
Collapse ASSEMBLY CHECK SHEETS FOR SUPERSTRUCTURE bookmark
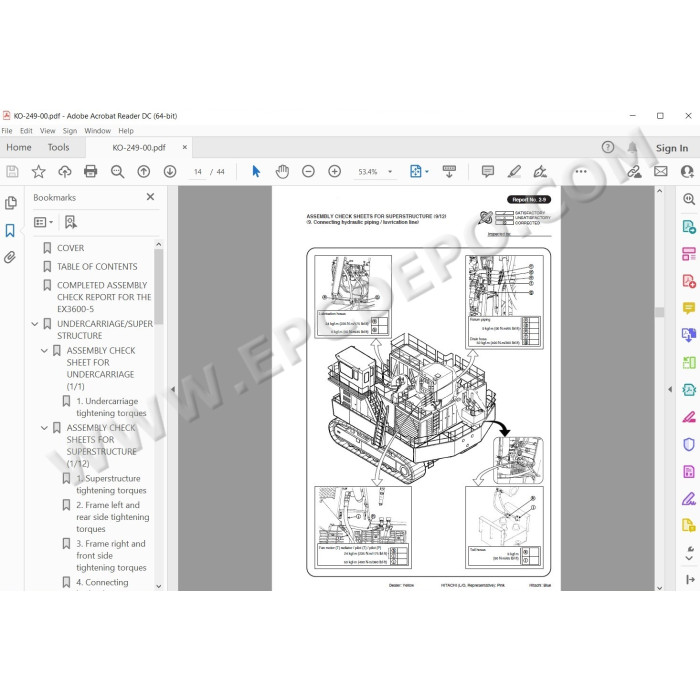tap(44, 428)
